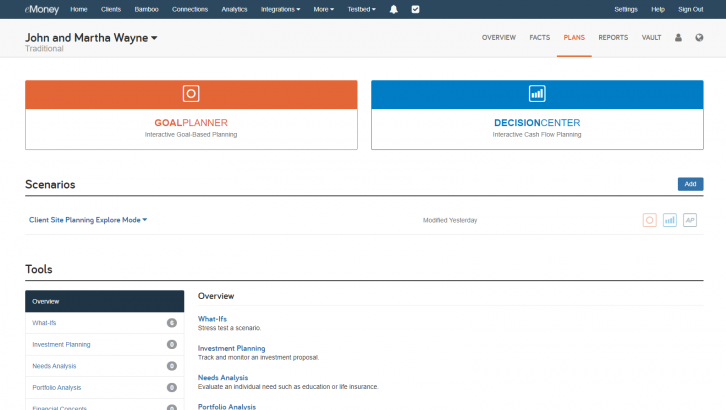The width and height of the screenshot is (726, 410).
Task: Open Needs Analysis link in Overview panel
Action: click(x=223, y=378)
